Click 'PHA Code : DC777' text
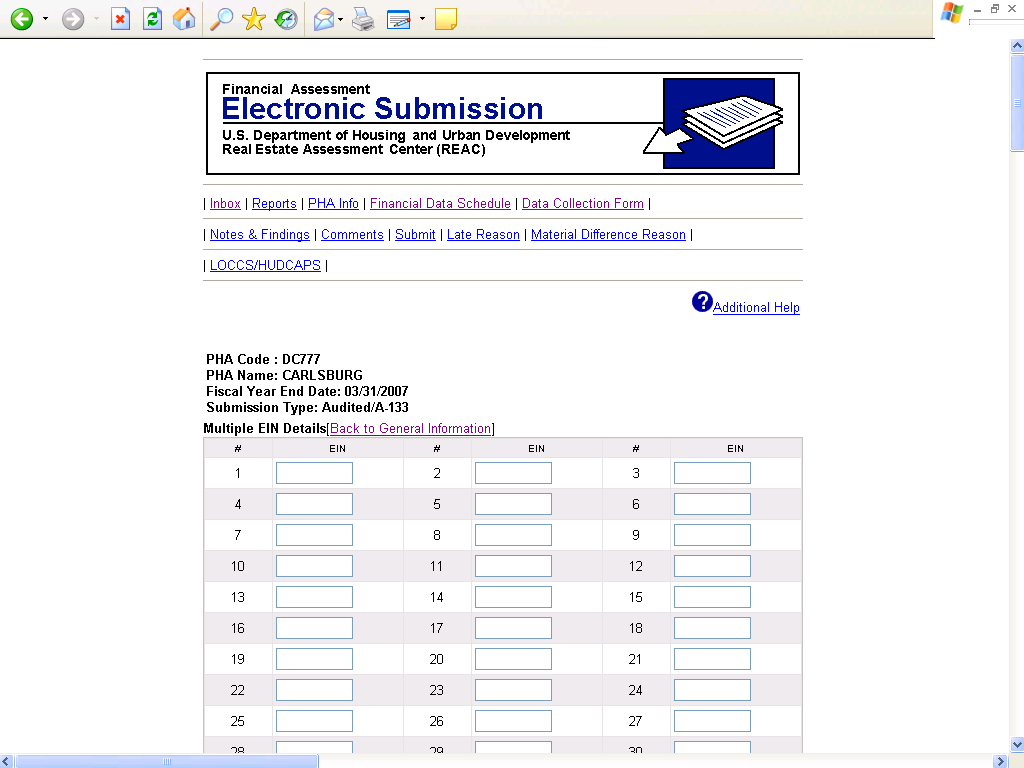1024x768 pixels. tap(263, 359)
